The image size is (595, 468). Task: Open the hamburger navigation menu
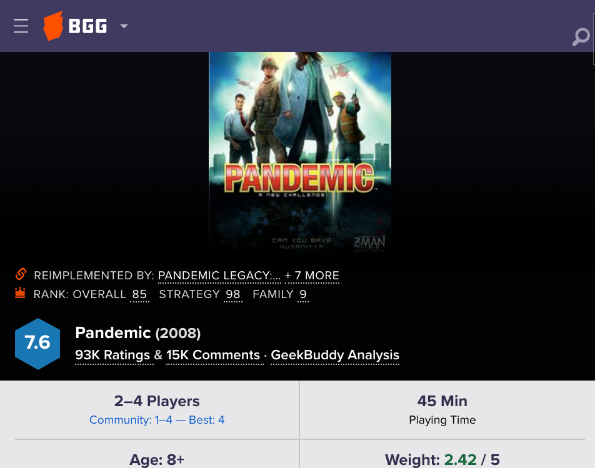(x=21, y=26)
